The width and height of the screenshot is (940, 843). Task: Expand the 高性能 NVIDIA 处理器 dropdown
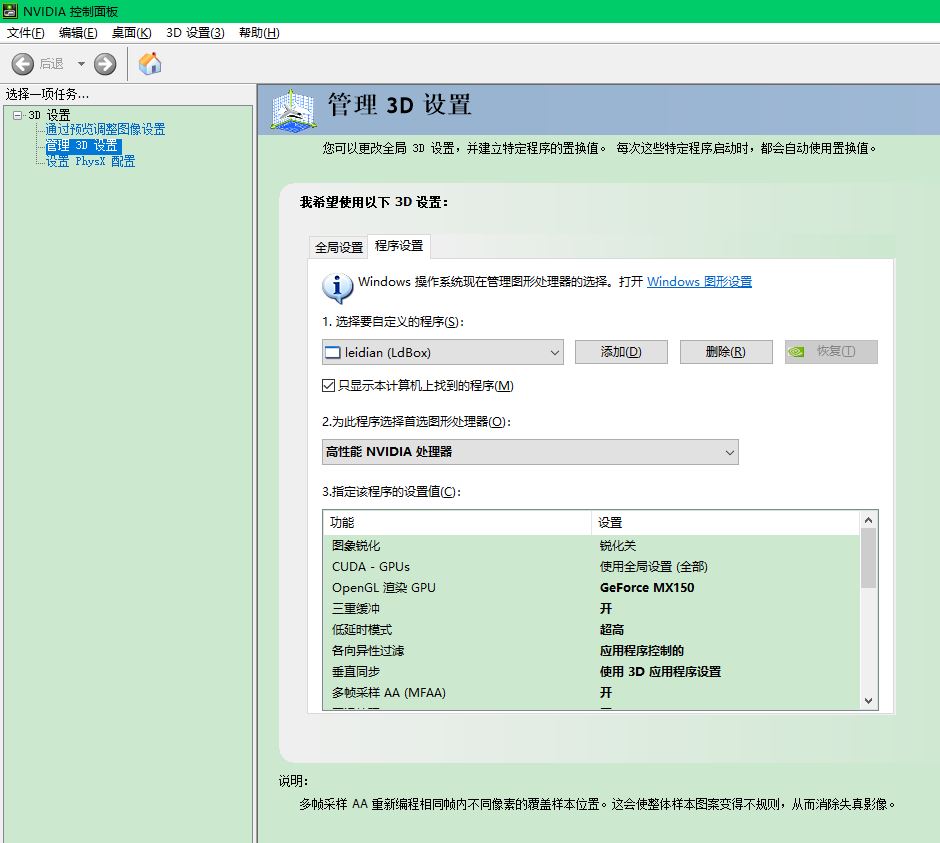pyautogui.click(x=530, y=452)
